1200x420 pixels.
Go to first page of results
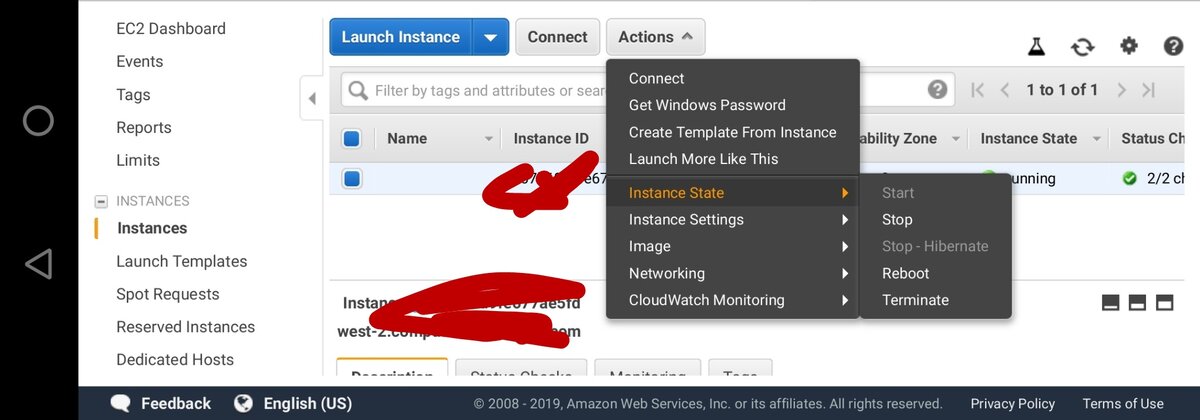(978, 90)
